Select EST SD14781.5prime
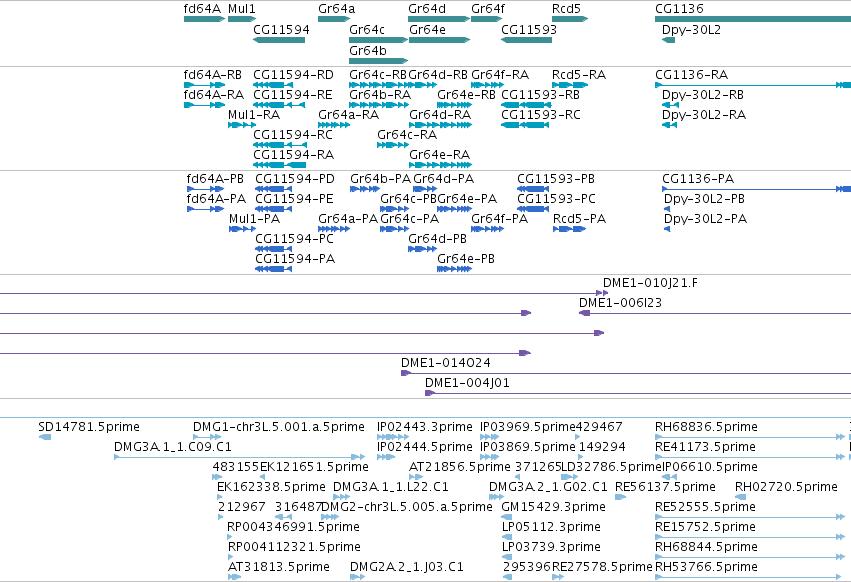 (45, 437)
